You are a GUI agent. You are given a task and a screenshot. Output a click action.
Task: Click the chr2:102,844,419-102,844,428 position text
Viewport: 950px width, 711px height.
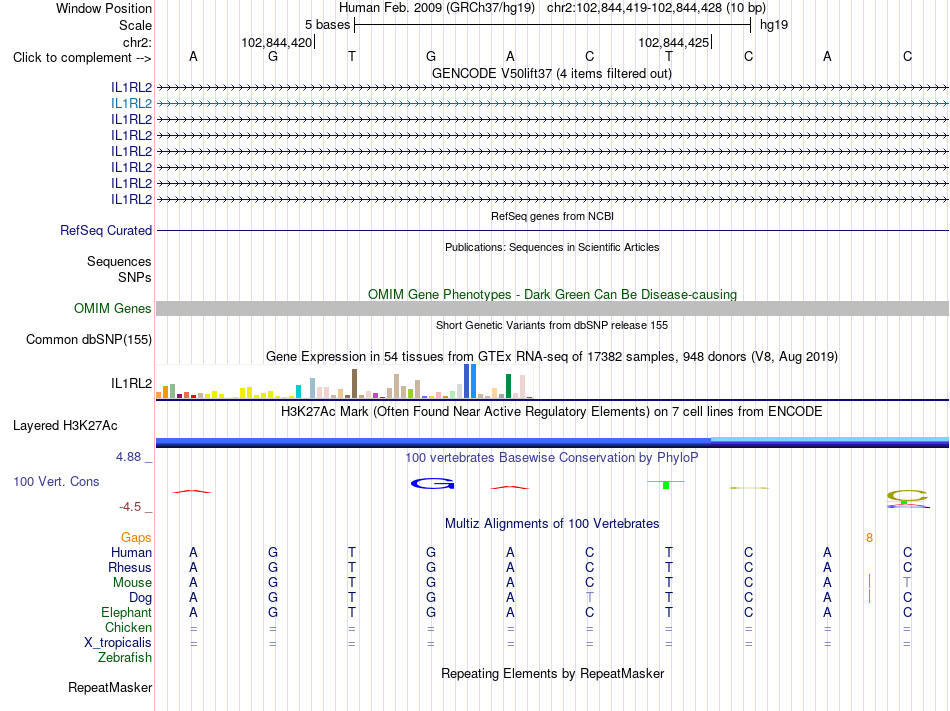click(634, 8)
